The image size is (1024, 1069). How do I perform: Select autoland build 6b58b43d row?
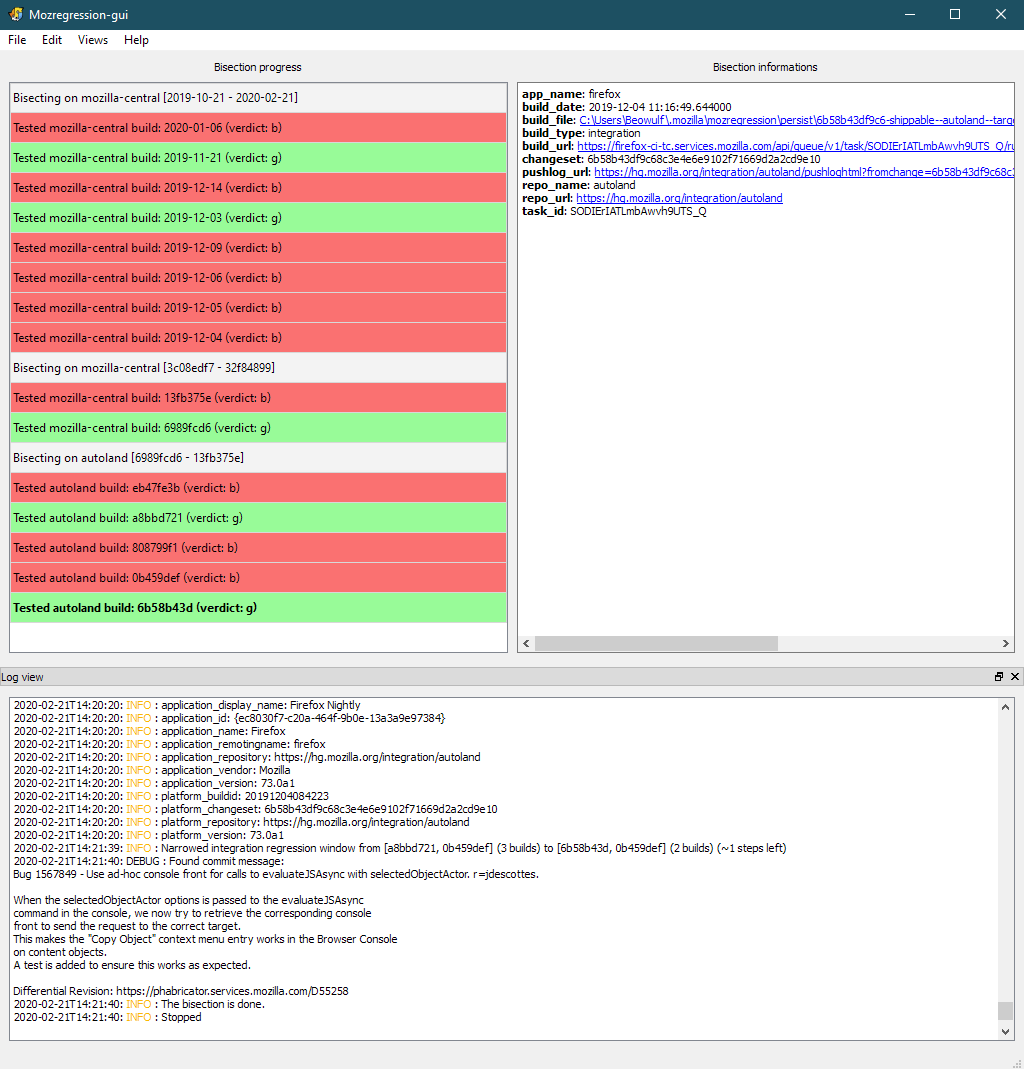pyautogui.click(x=258, y=608)
